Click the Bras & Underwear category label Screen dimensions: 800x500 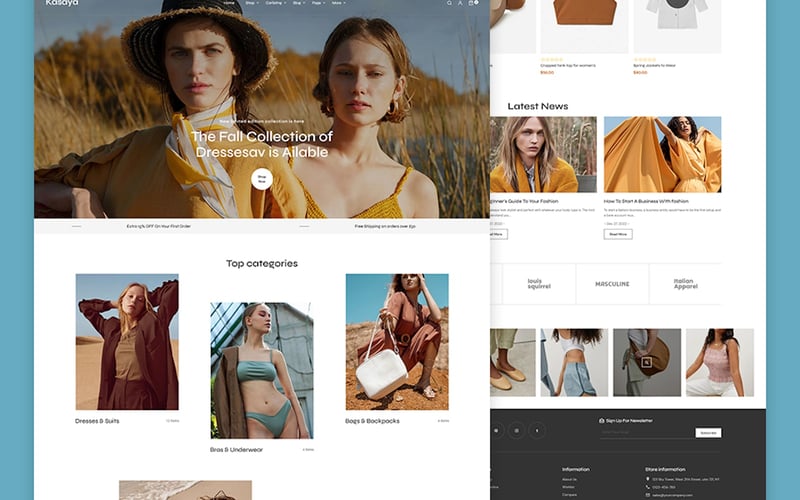236,449
